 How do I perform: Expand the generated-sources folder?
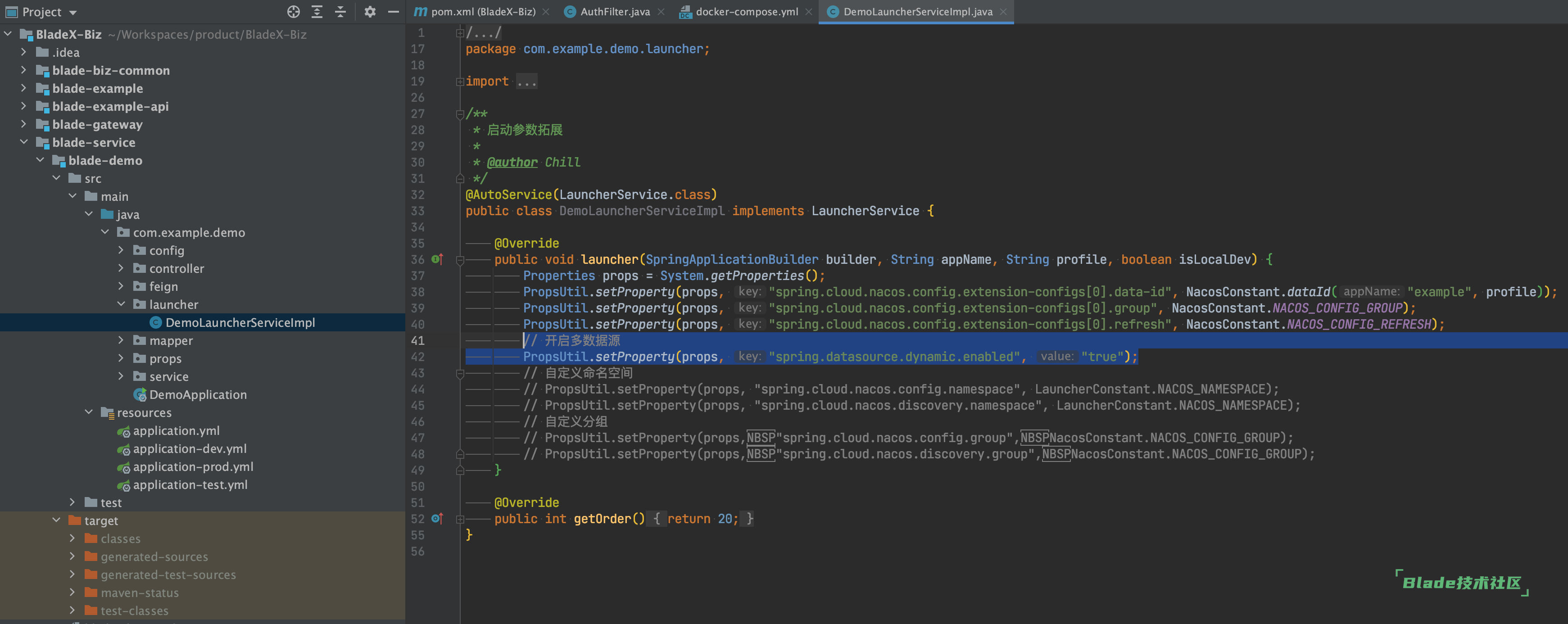coord(73,556)
